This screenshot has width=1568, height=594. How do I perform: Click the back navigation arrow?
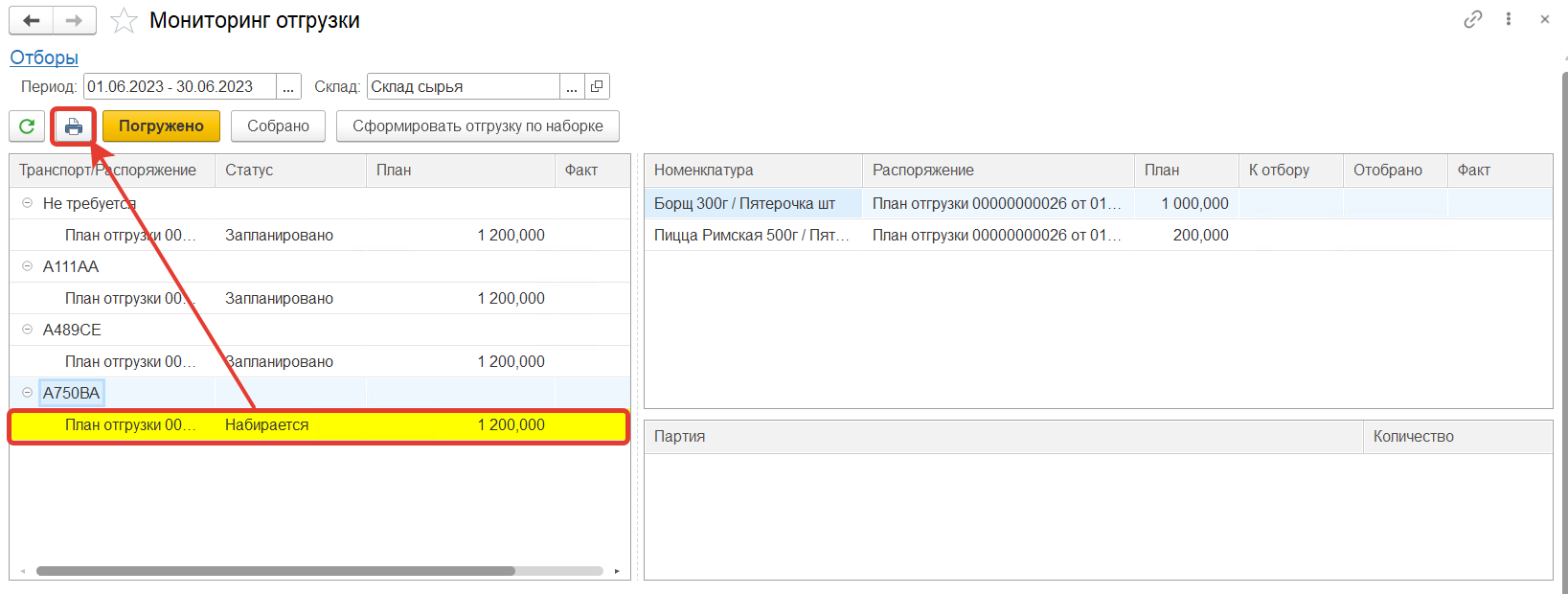(x=31, y=20)
